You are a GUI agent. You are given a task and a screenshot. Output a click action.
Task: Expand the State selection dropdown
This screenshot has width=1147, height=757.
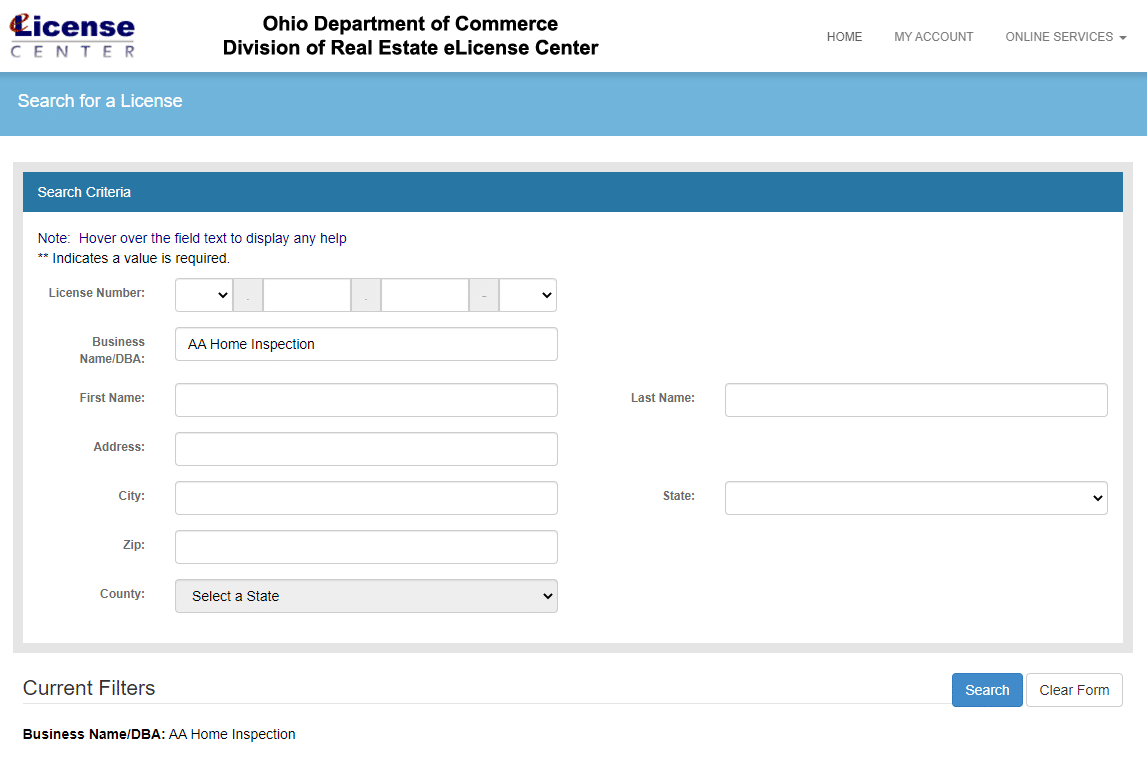(915, 497)
